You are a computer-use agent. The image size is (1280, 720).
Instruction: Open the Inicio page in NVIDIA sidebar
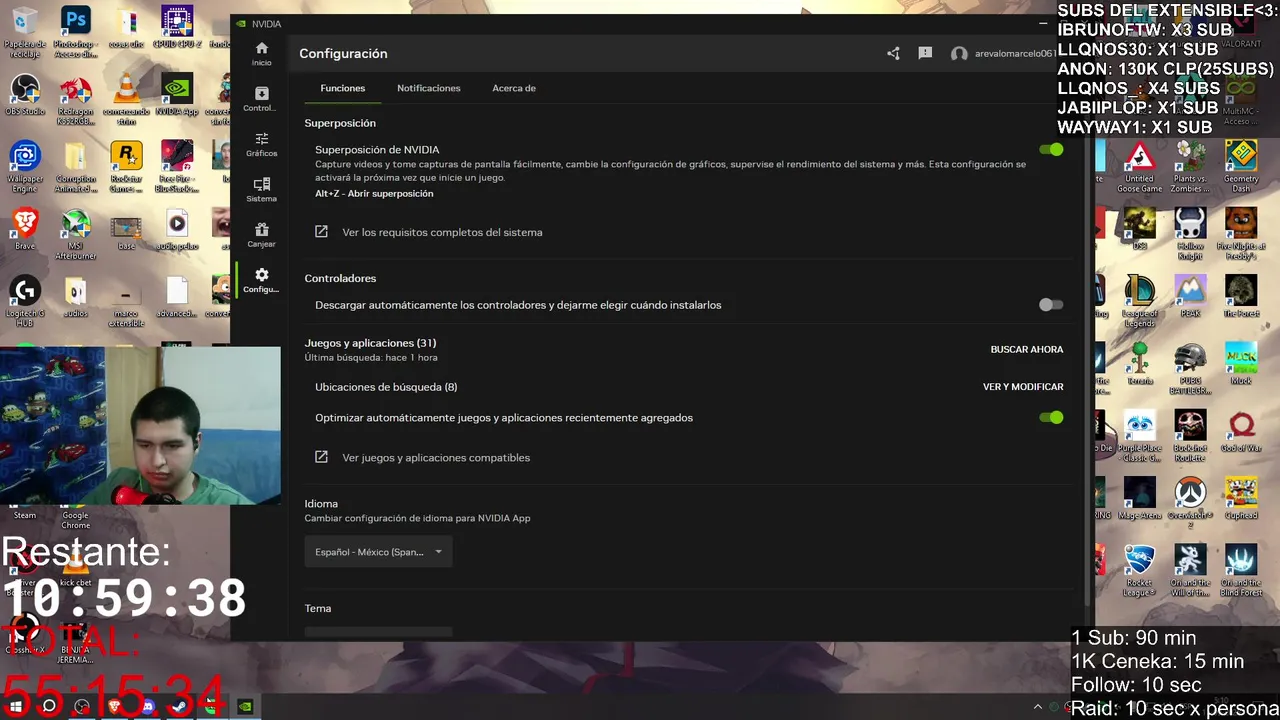[261, 54]
